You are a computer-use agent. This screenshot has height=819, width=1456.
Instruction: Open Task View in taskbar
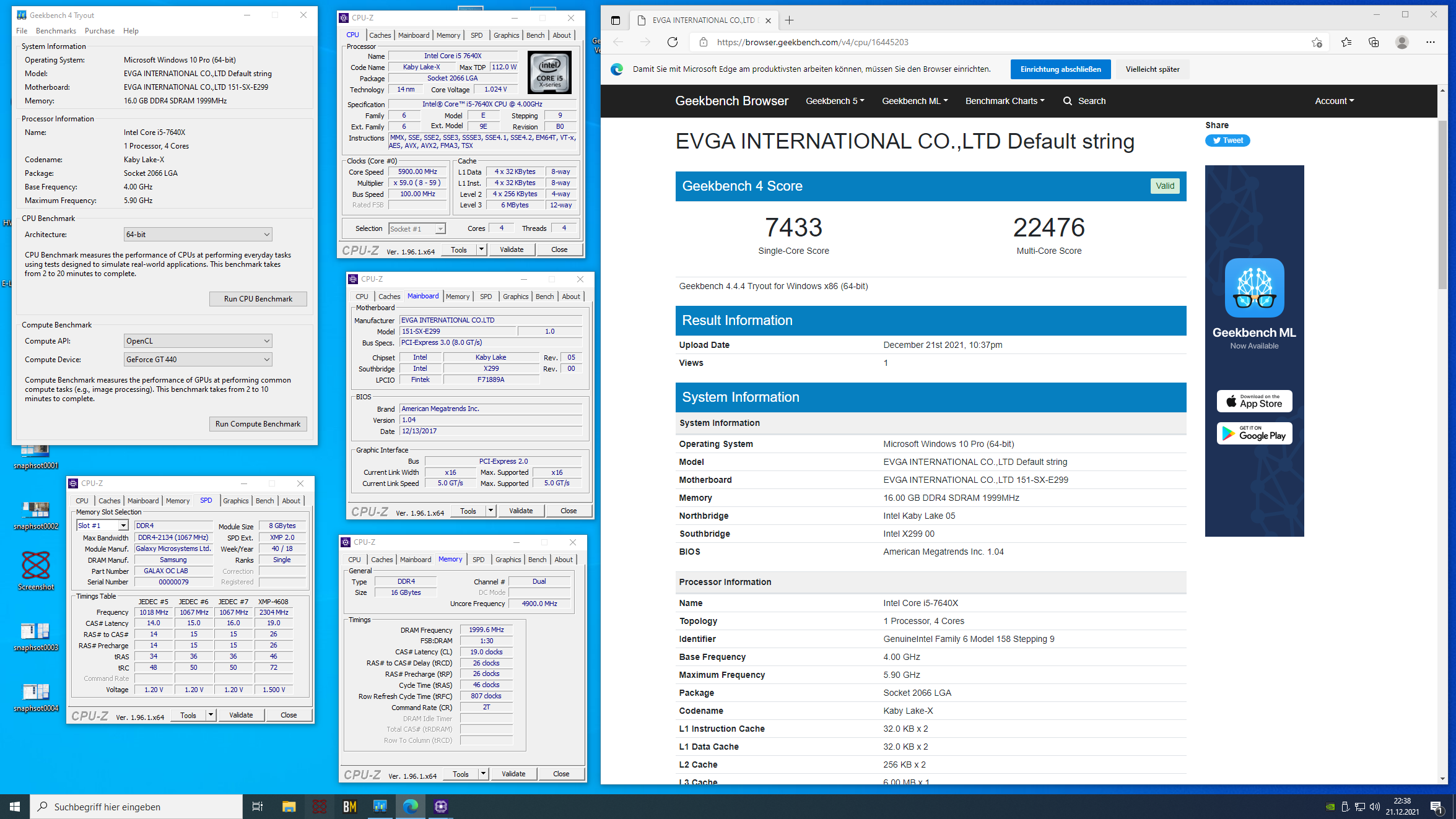[x=258, y=807]
